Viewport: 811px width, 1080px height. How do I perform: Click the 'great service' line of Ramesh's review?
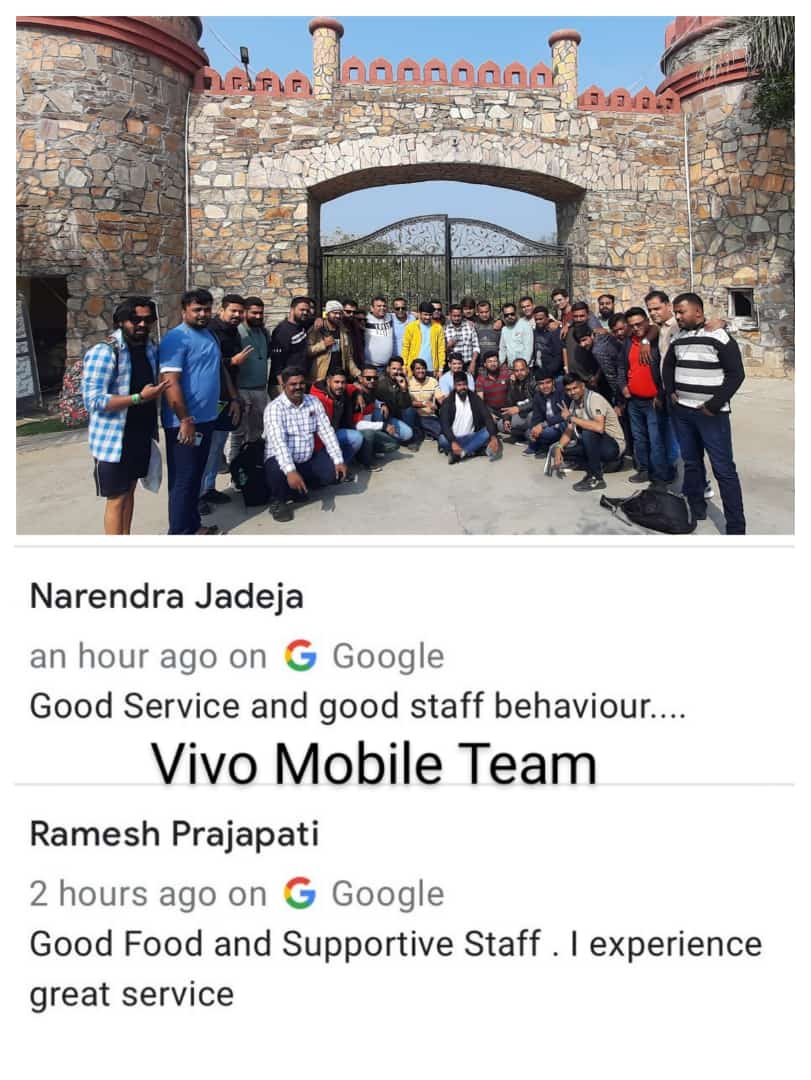pos(132,995)
